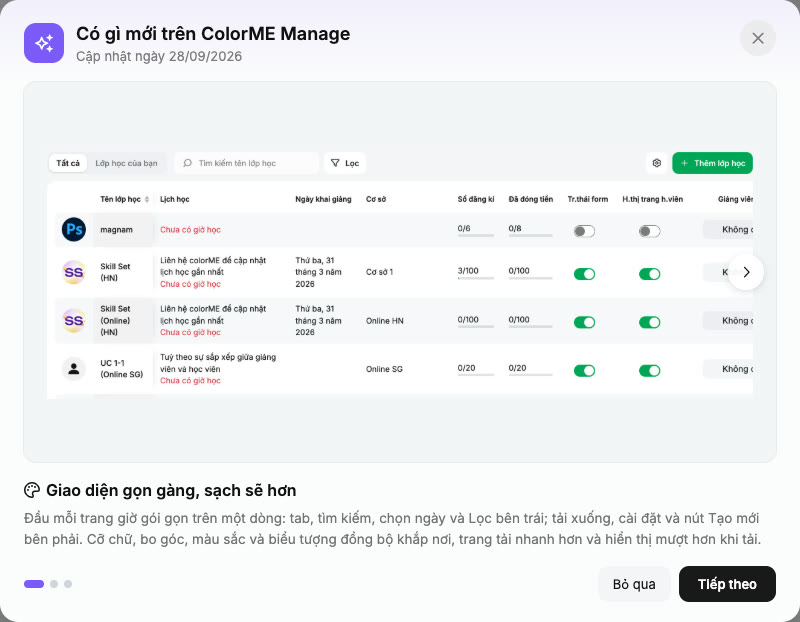800x622 pixels.
Task: Go to the next slide with Tiếp theo
Action: click(x=727, y=584)
